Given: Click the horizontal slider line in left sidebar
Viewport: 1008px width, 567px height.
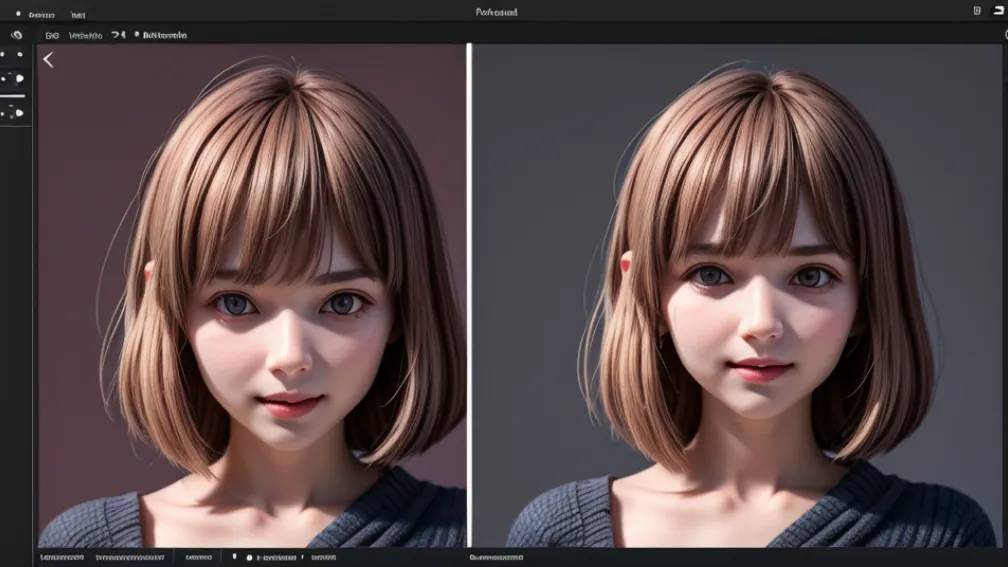Looking at the screenshot, I should [x=13, y=96].
